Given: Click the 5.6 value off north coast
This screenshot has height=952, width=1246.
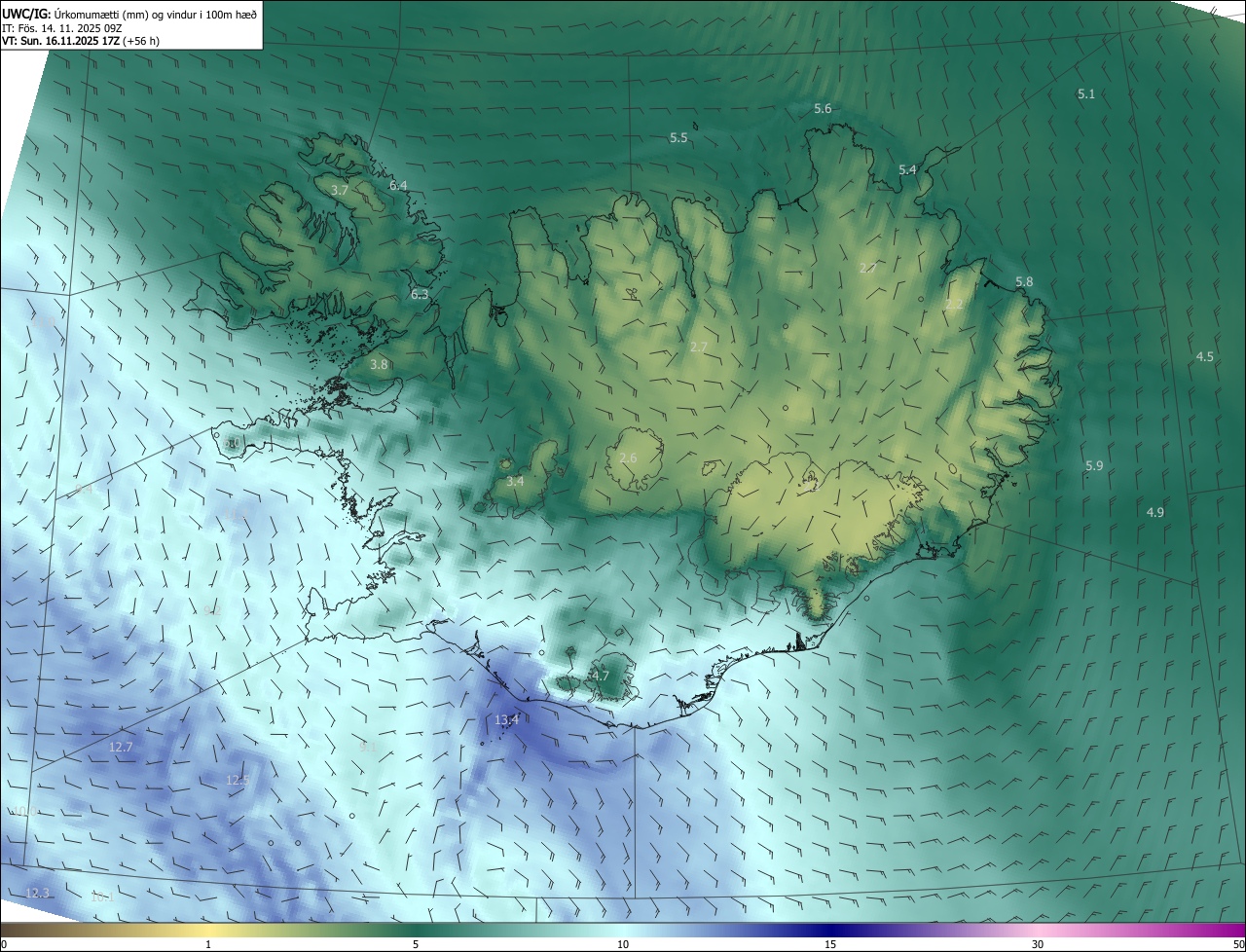Looking at the screenshot, I should (823, 108).
